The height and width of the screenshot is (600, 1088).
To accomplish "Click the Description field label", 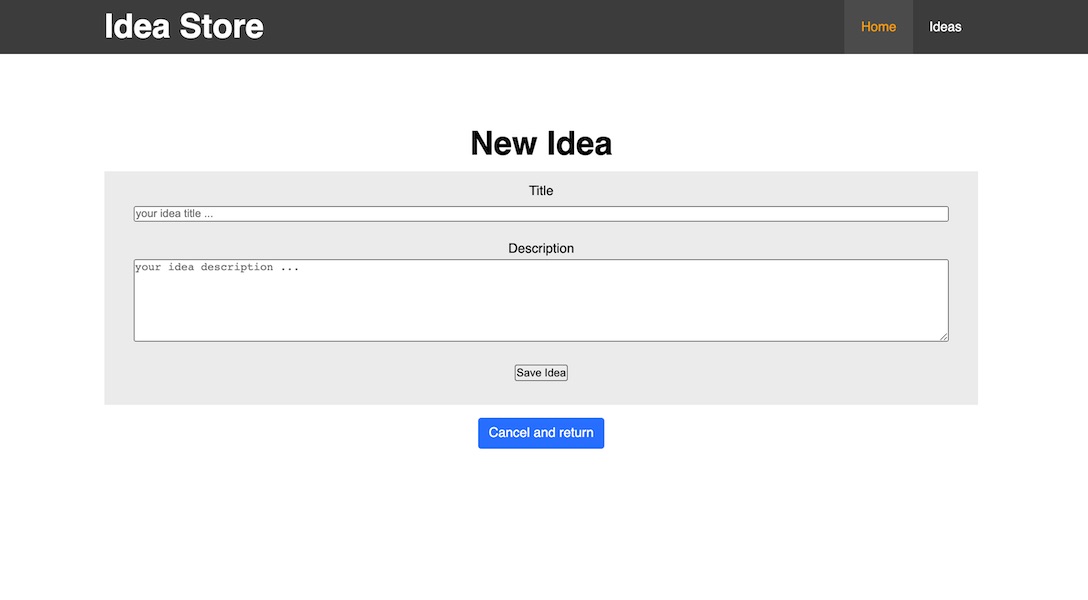I will point(540,248).
